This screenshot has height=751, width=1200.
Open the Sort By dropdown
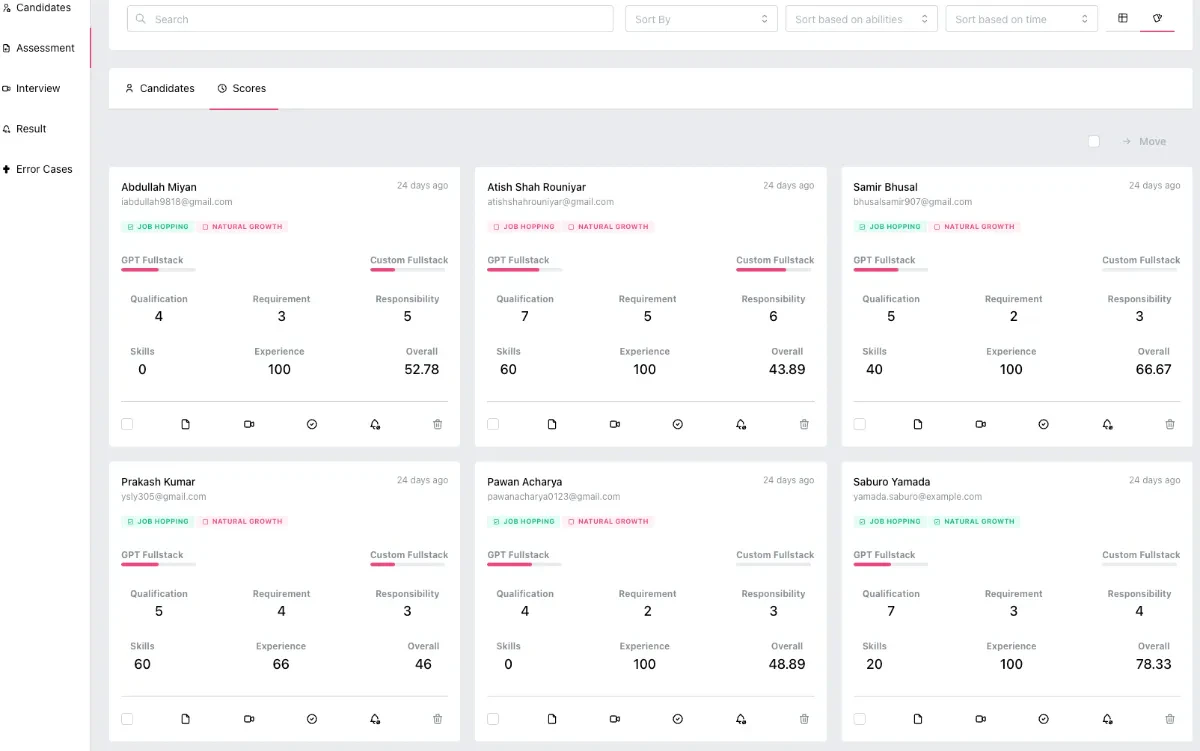(x=700, y=18)
